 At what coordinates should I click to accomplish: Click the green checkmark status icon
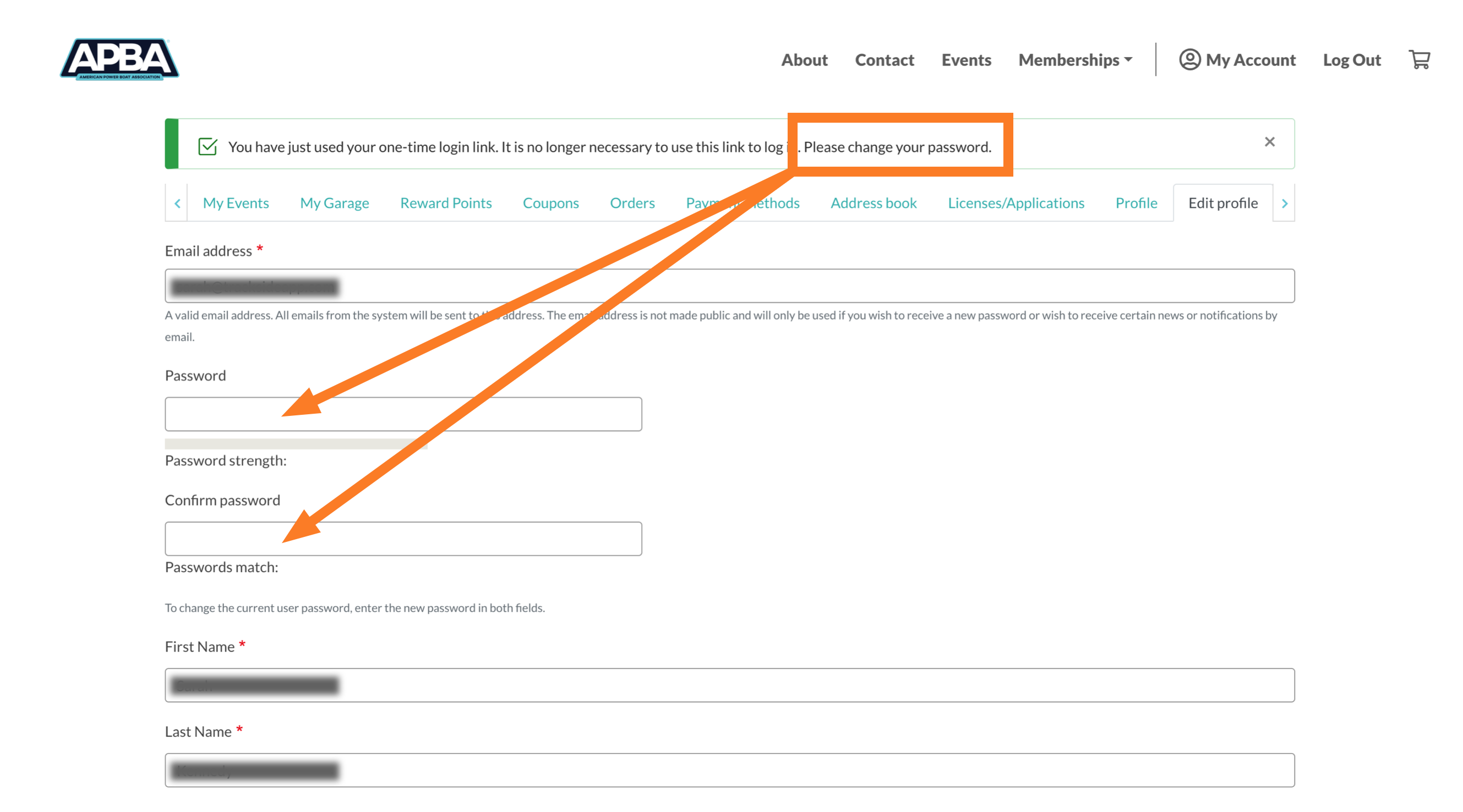pos(208,146)
